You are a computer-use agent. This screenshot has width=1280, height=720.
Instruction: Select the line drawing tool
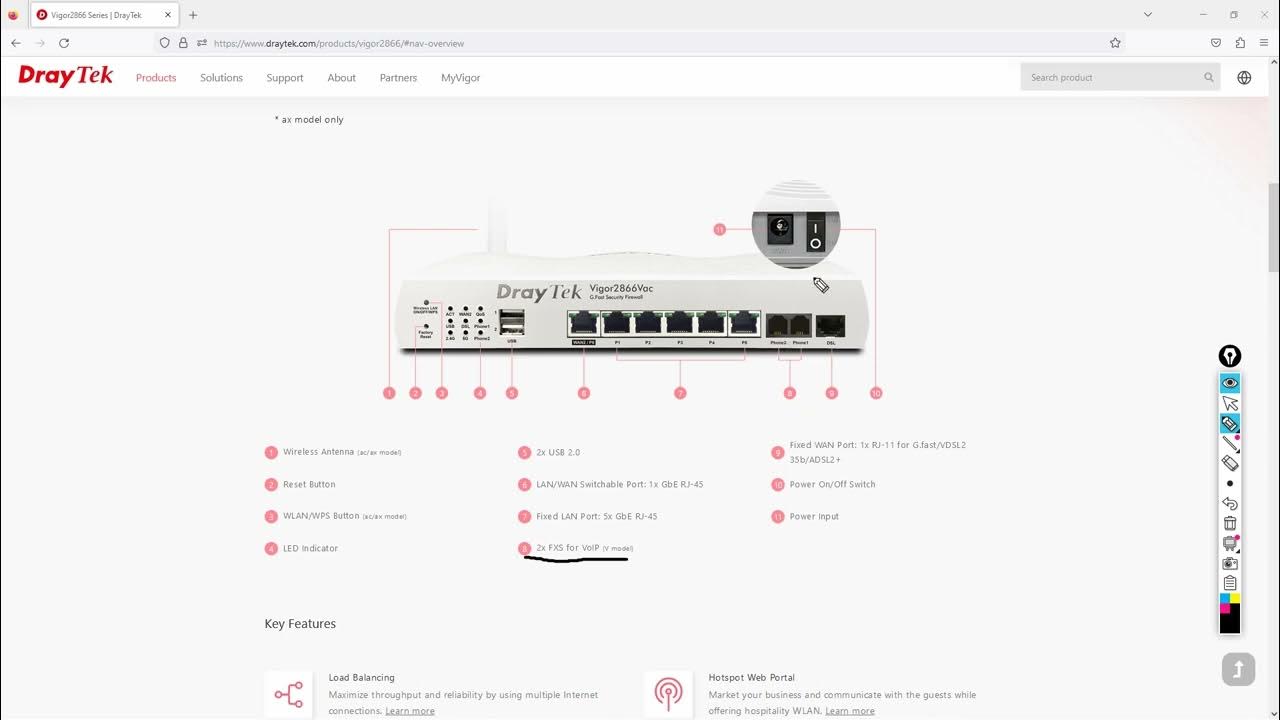(1230, 443)
